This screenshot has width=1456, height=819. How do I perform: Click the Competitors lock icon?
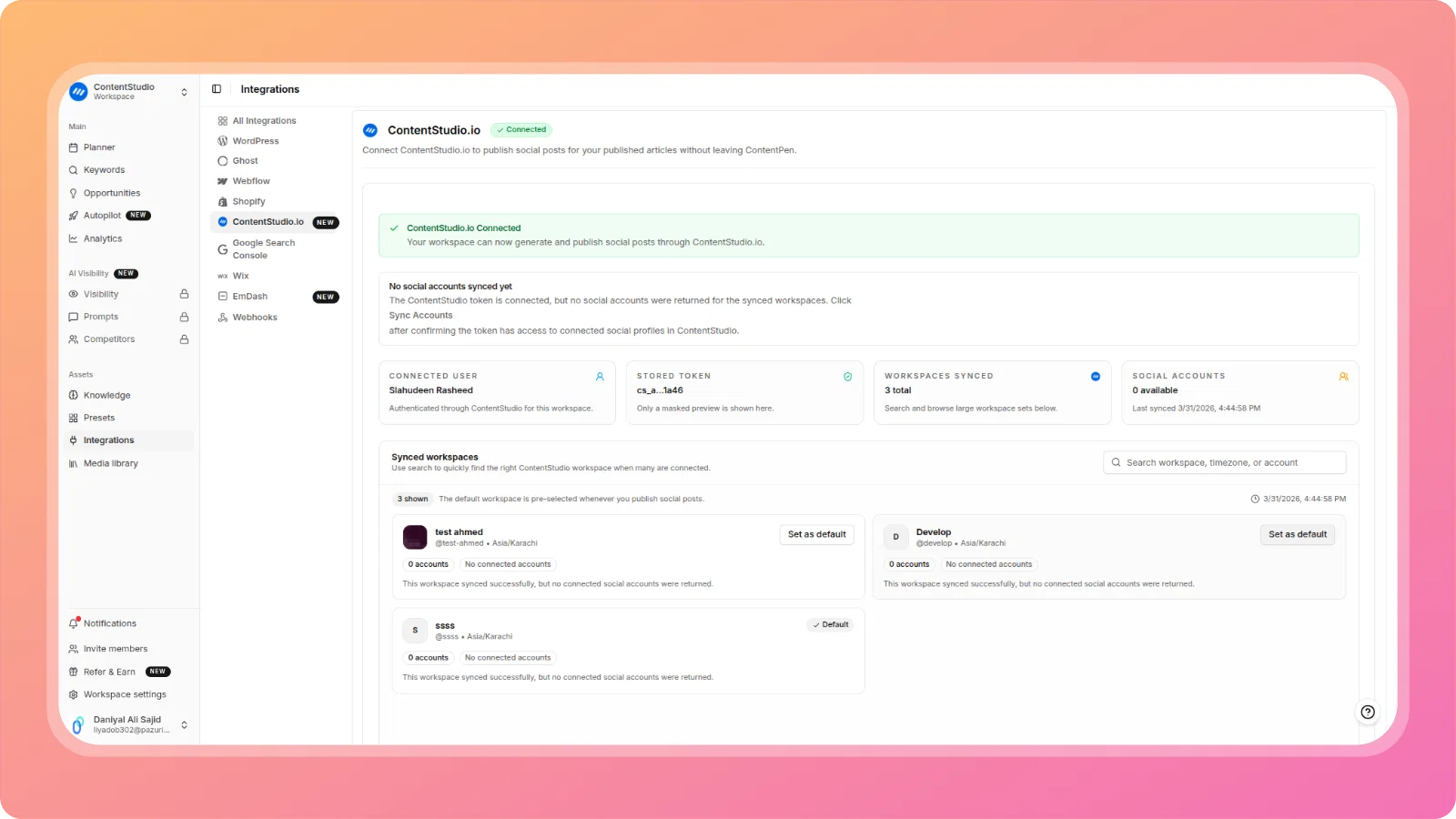pos(184,339)
